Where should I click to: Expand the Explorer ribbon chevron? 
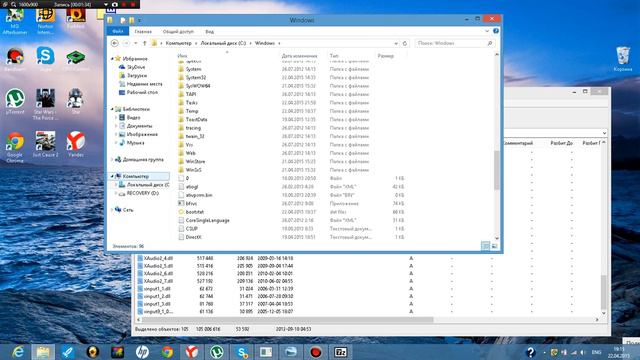coord(487,31)
